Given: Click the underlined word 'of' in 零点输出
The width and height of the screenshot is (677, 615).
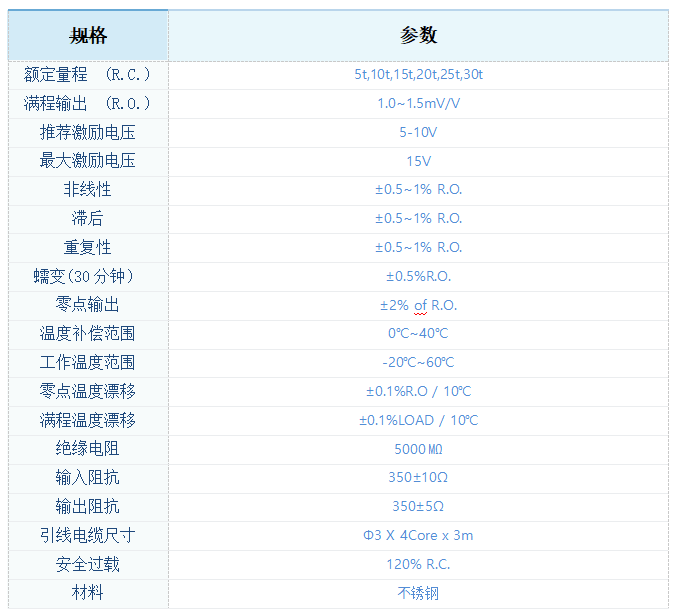Looking at the screenshot, I should point(420,305).
